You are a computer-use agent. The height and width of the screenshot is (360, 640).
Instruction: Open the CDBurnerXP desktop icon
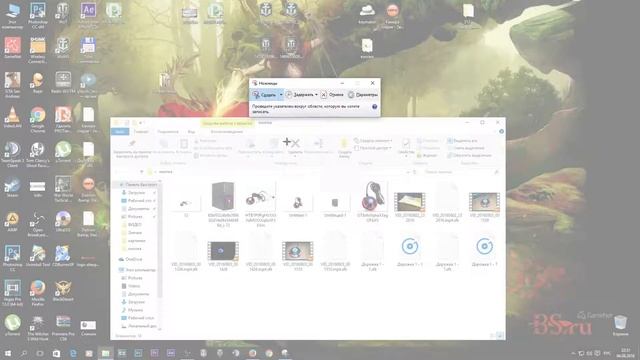pos(63,253)
